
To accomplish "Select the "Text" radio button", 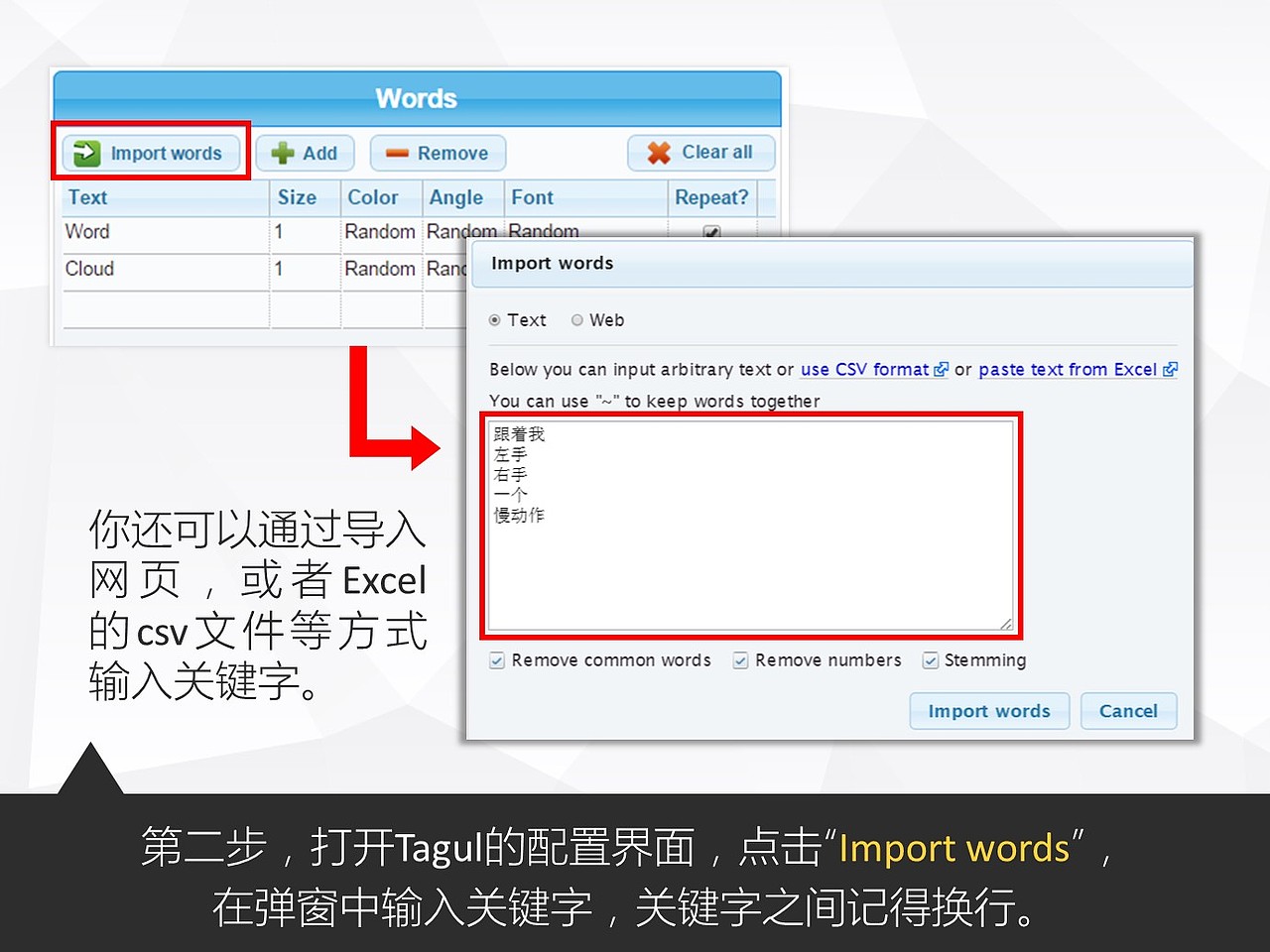I will (494, 319).
